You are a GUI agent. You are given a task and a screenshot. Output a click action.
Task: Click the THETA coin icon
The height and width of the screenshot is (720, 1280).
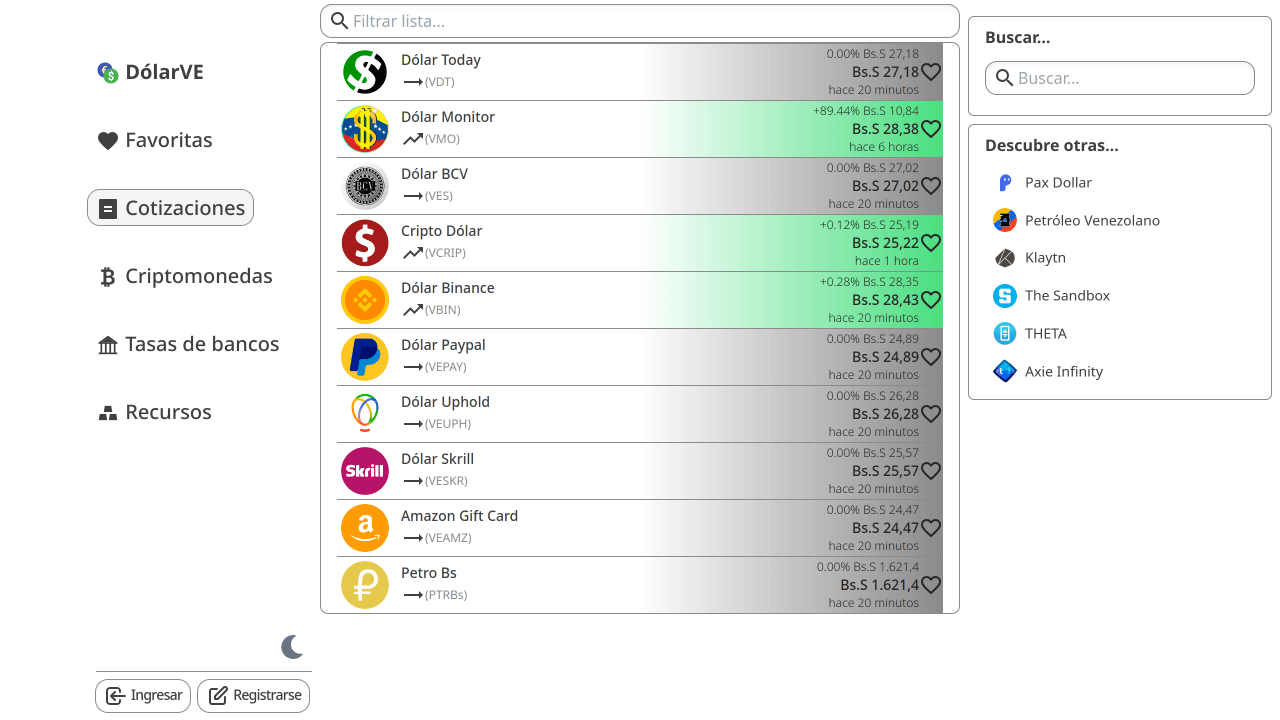click(x=1005, y=334)
